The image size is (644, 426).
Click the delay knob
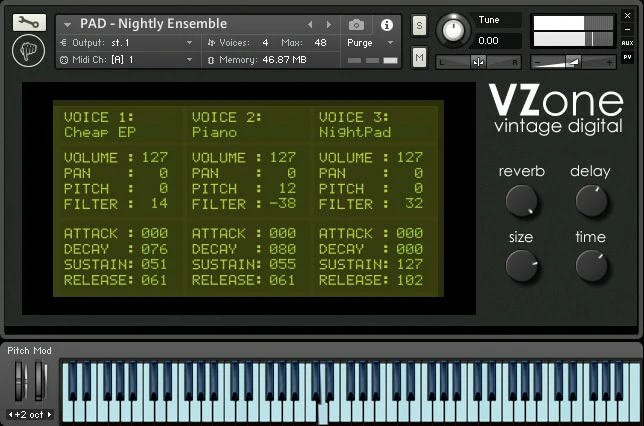(591, 200)
